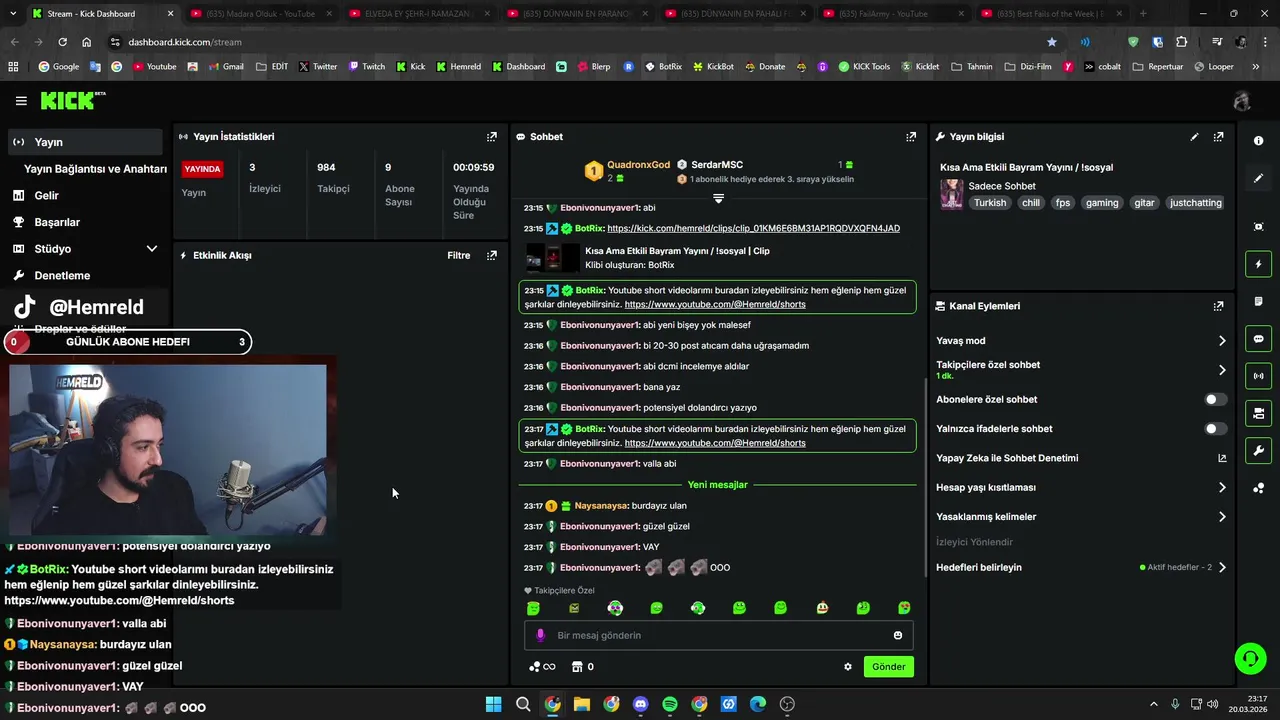1280x720 pixels.
Task: Open the user avatar at top right
Action: [1242, 101]
